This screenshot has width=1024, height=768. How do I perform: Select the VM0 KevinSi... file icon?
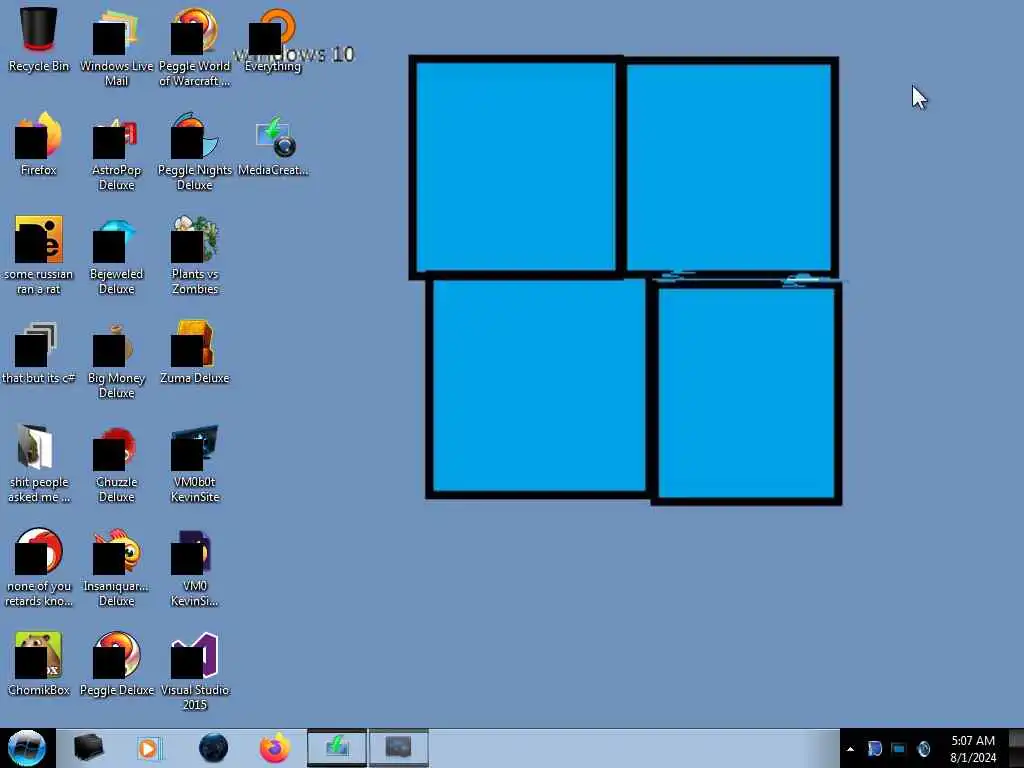pyautogui.click(x=195, y=568)
